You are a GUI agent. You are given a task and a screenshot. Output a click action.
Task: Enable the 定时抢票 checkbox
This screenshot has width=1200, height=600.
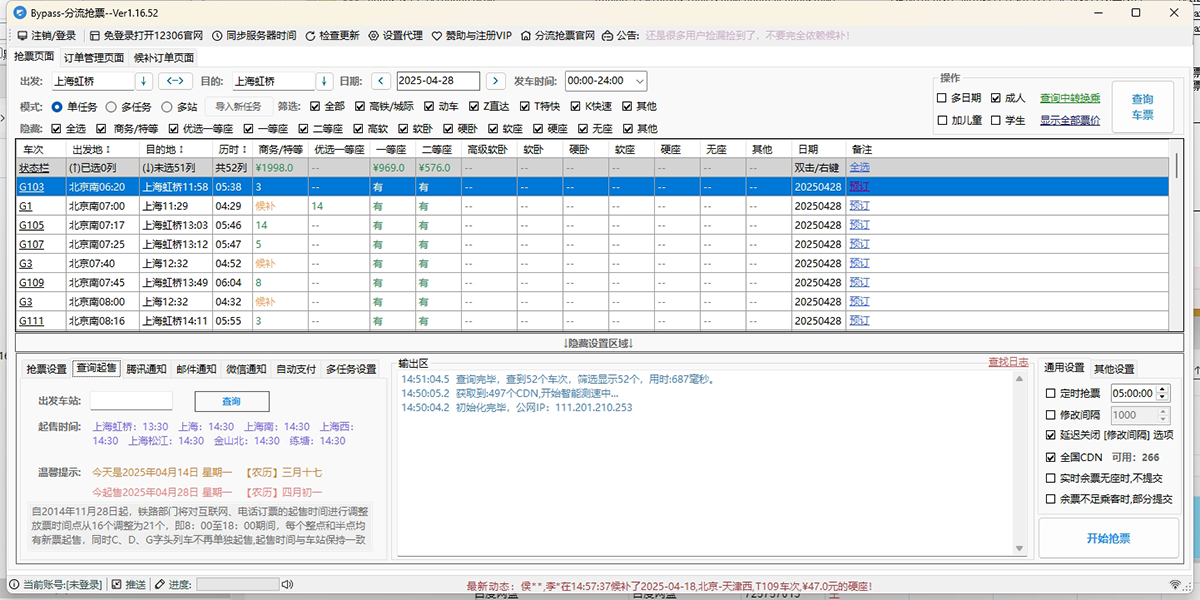[x=1050, y=394]
